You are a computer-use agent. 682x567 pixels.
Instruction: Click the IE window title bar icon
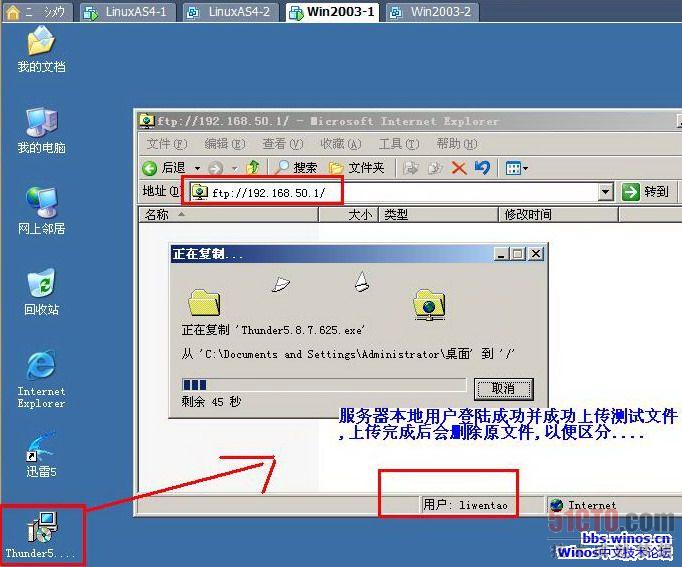coord(147,121)
